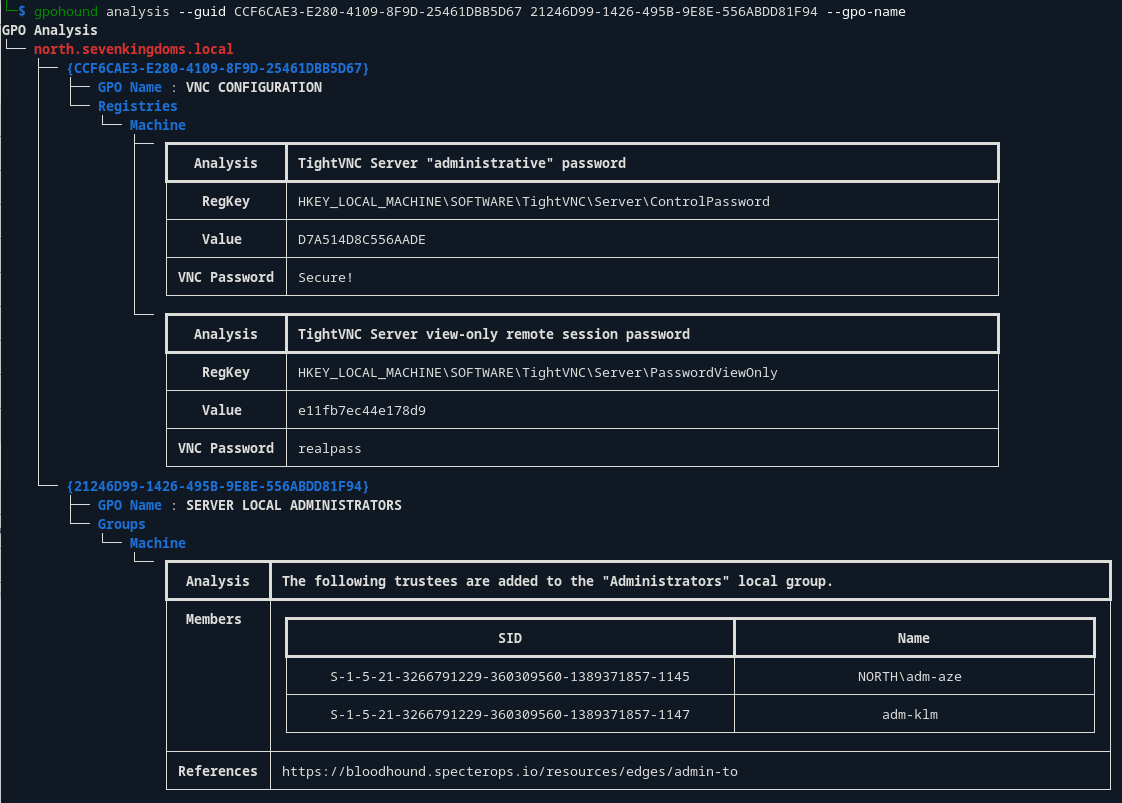The width and height of the screenshot is (1122, 803).
Task: Select the Machine node under Groups
Action: tap(157, 543)
